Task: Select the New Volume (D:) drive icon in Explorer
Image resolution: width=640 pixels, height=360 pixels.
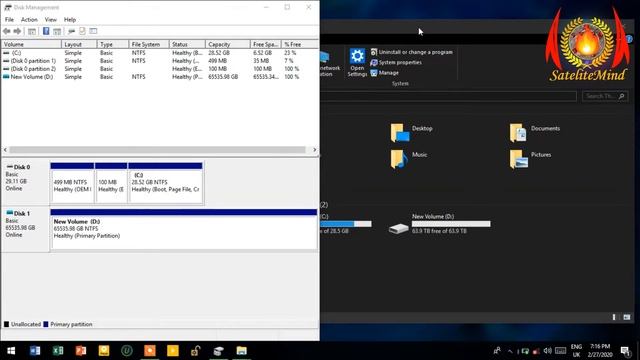Action: pyautogui.click(x=398, y=228)
